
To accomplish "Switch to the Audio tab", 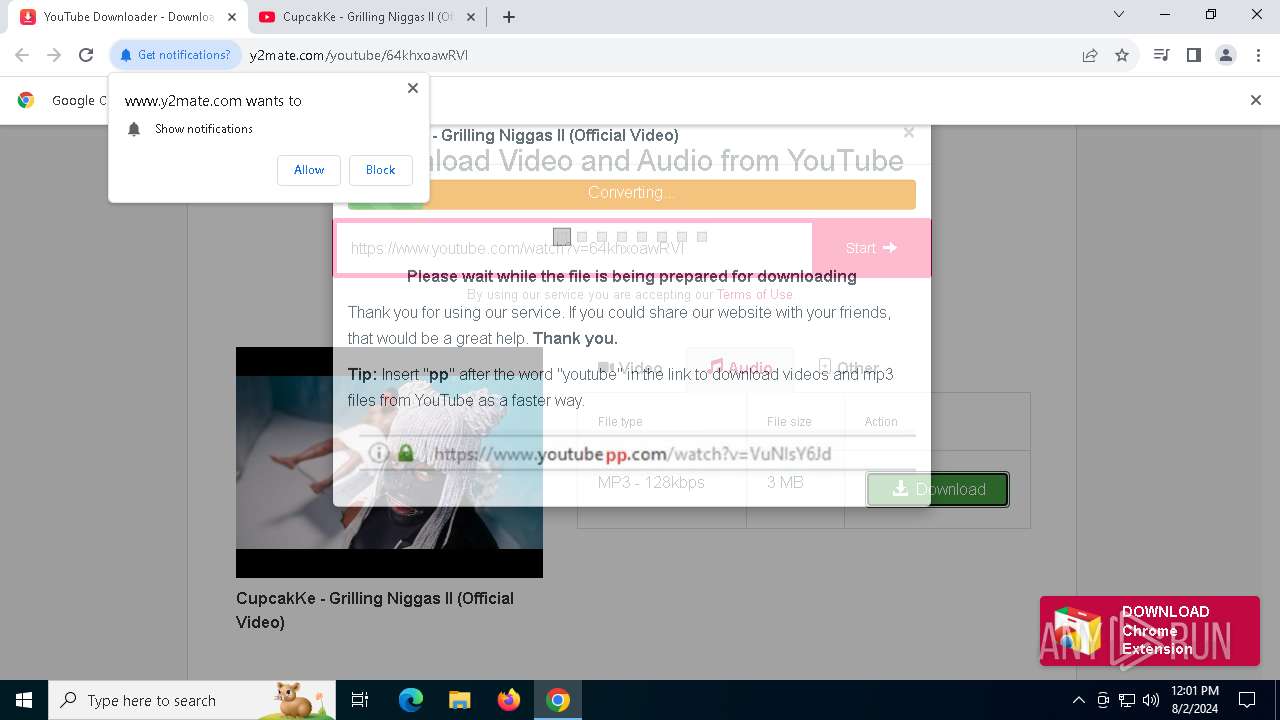I will click(x=740, y=368).
